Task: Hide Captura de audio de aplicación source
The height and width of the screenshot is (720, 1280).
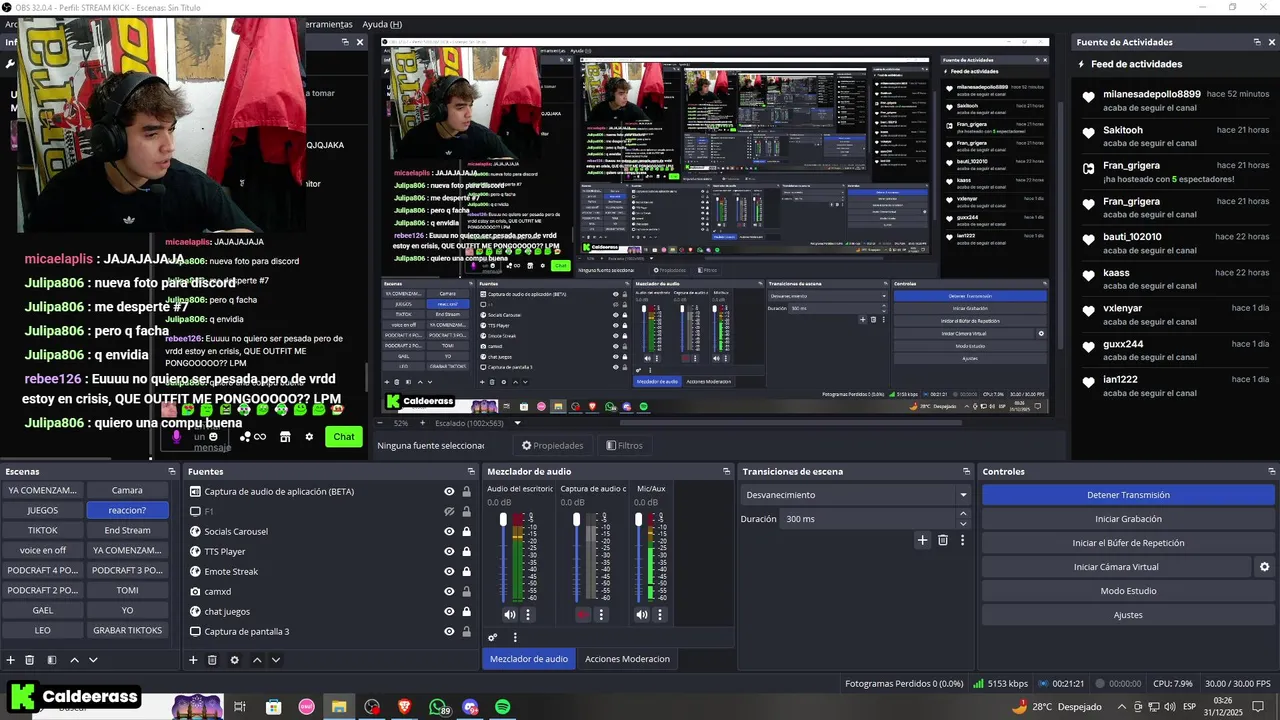Action: (450, 491)
